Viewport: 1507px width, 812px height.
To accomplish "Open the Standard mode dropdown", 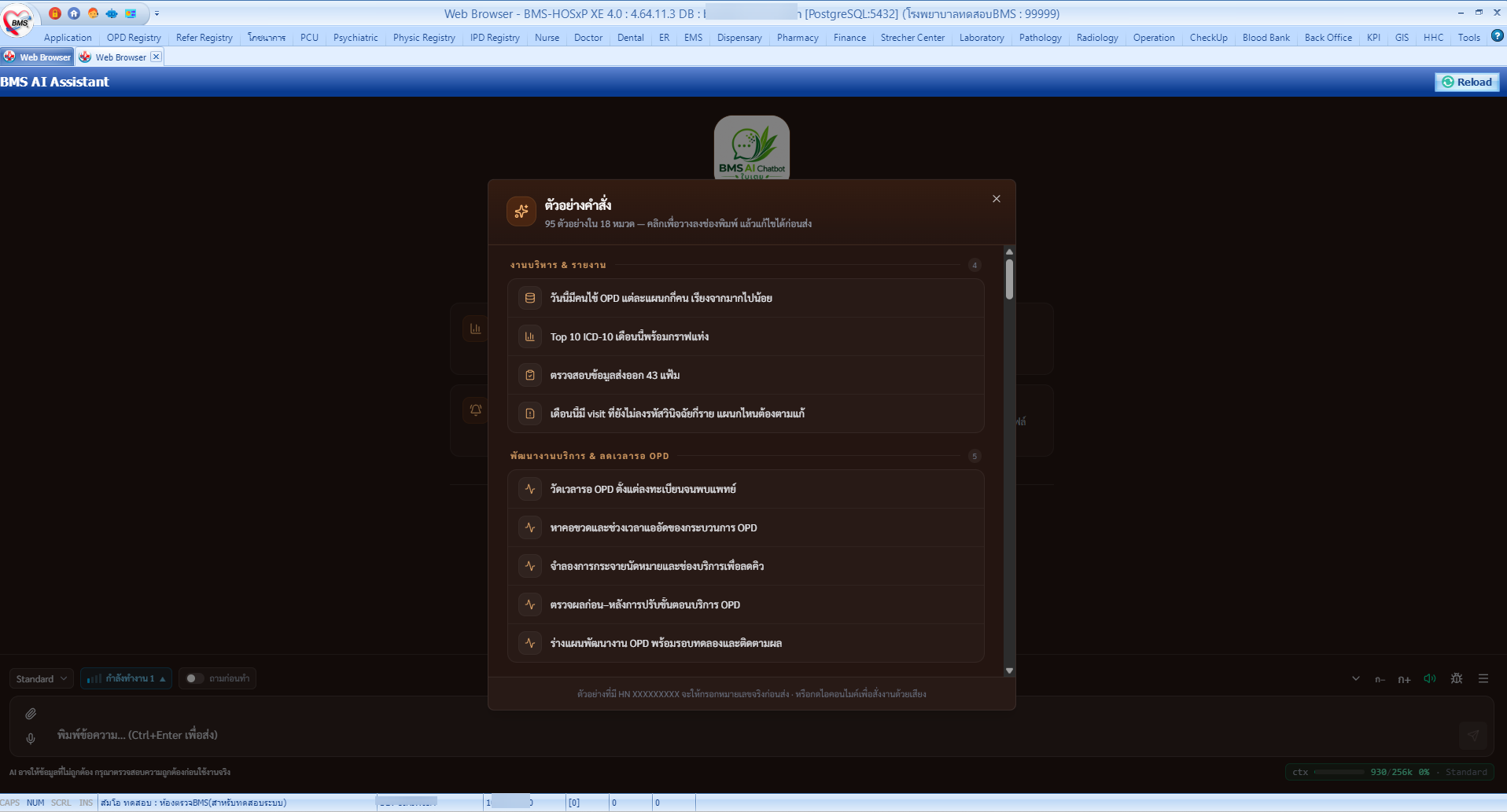I will (42, 678).
